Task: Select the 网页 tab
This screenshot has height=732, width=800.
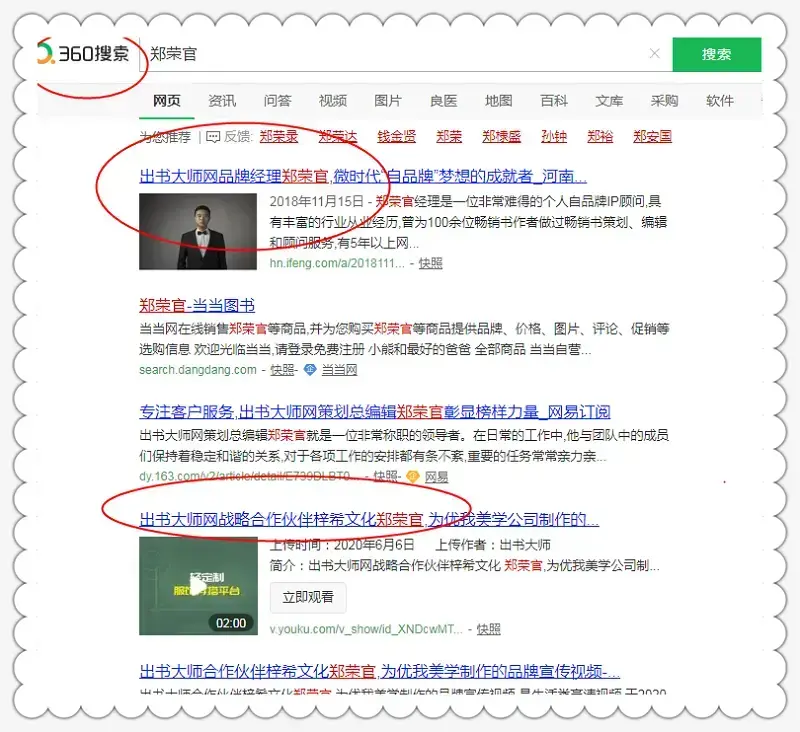Action: [167, 101]
